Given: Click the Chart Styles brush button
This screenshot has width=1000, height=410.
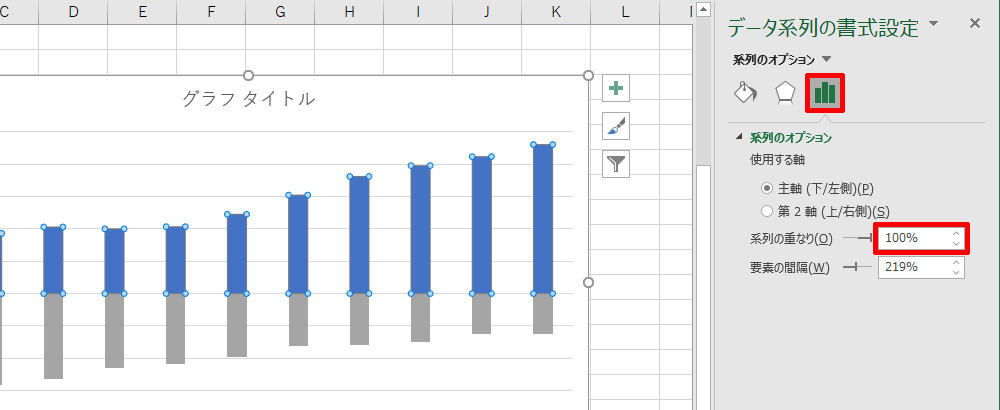Looking at the screenshot, I should coord(616,126).
